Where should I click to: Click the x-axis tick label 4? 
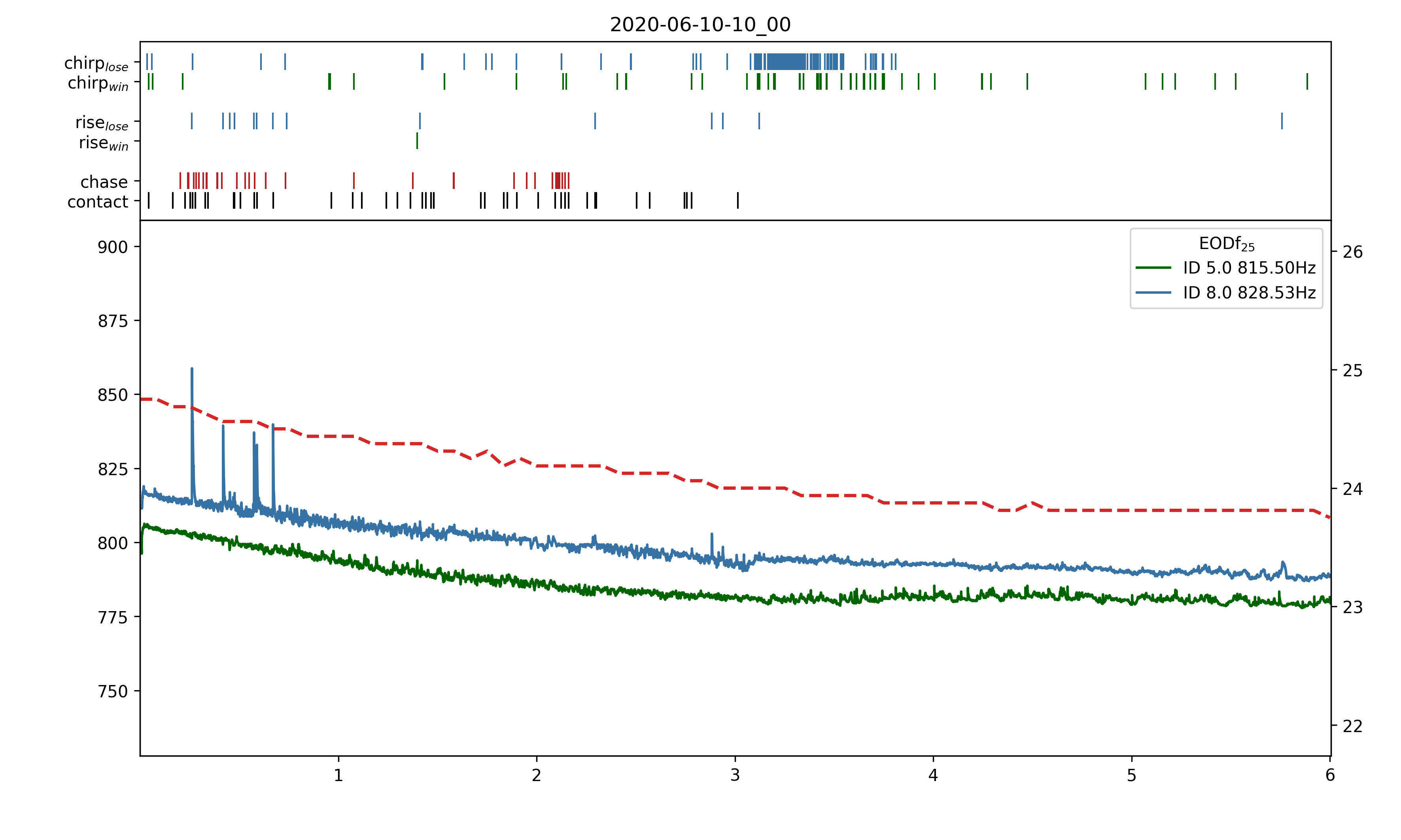933,775
